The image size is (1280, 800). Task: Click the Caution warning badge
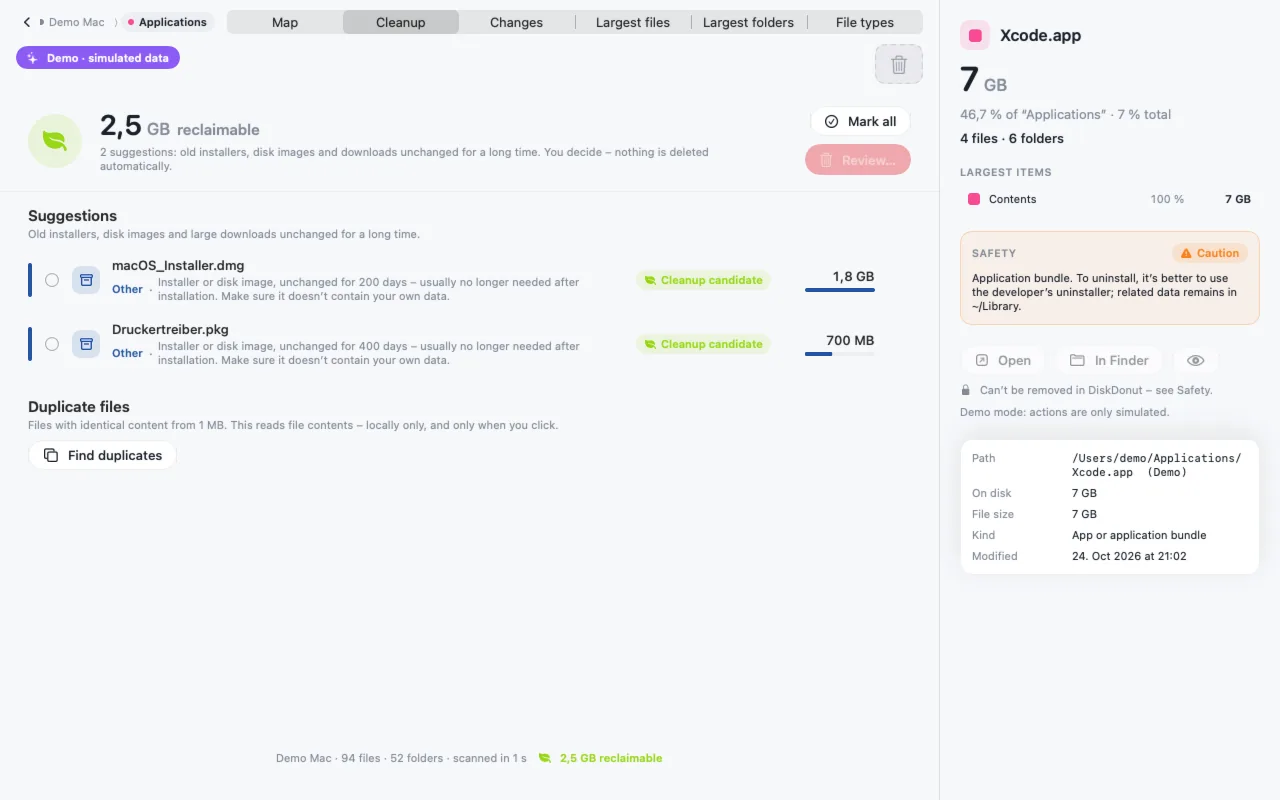pos(1210,253)
